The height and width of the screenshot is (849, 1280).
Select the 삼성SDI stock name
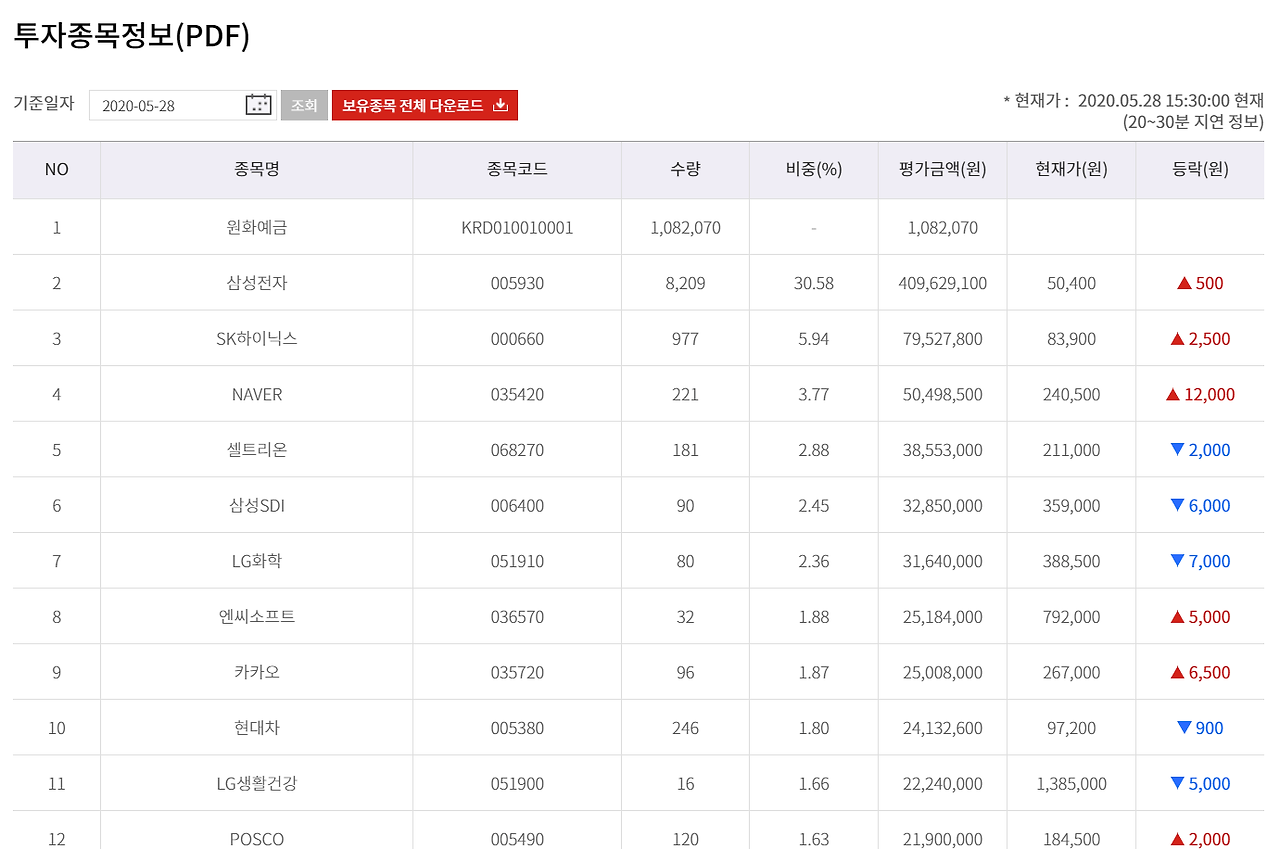point(256,506)
